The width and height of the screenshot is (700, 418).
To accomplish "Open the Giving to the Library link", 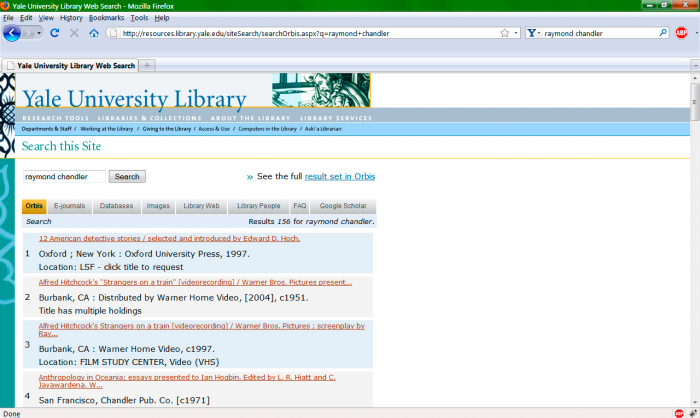I will pos(167,129).
